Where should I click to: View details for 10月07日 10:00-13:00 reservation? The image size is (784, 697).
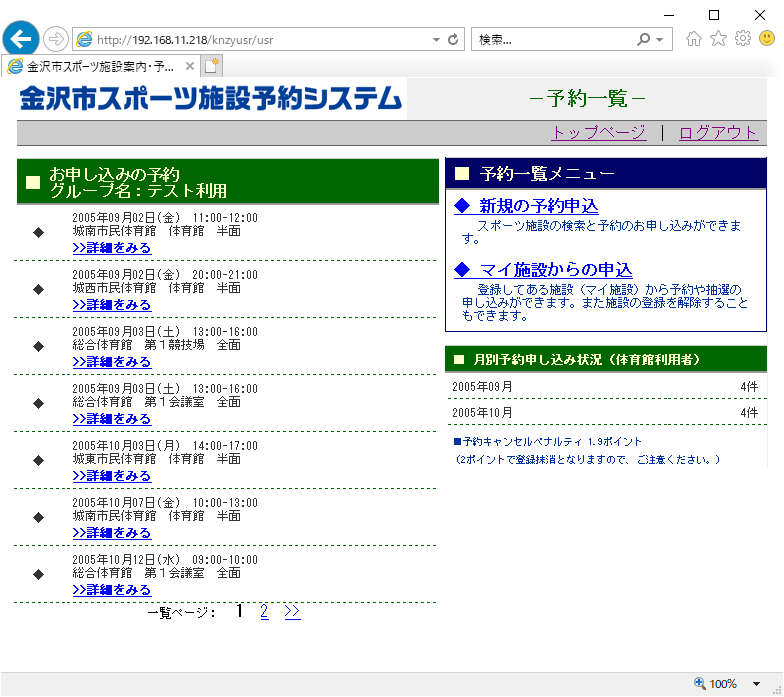click(x=112, y=532)
